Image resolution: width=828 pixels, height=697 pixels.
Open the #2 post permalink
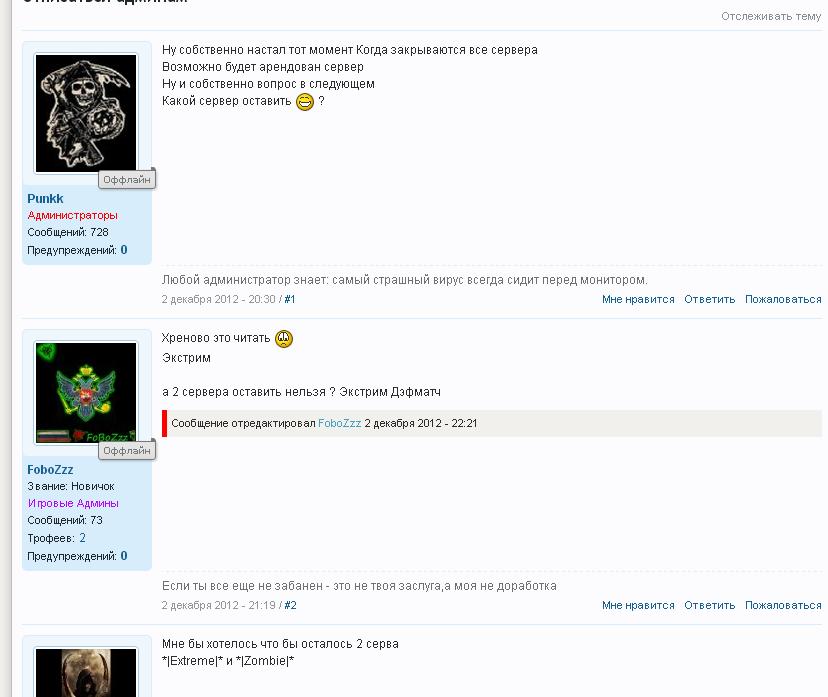(x=290, y=606)
